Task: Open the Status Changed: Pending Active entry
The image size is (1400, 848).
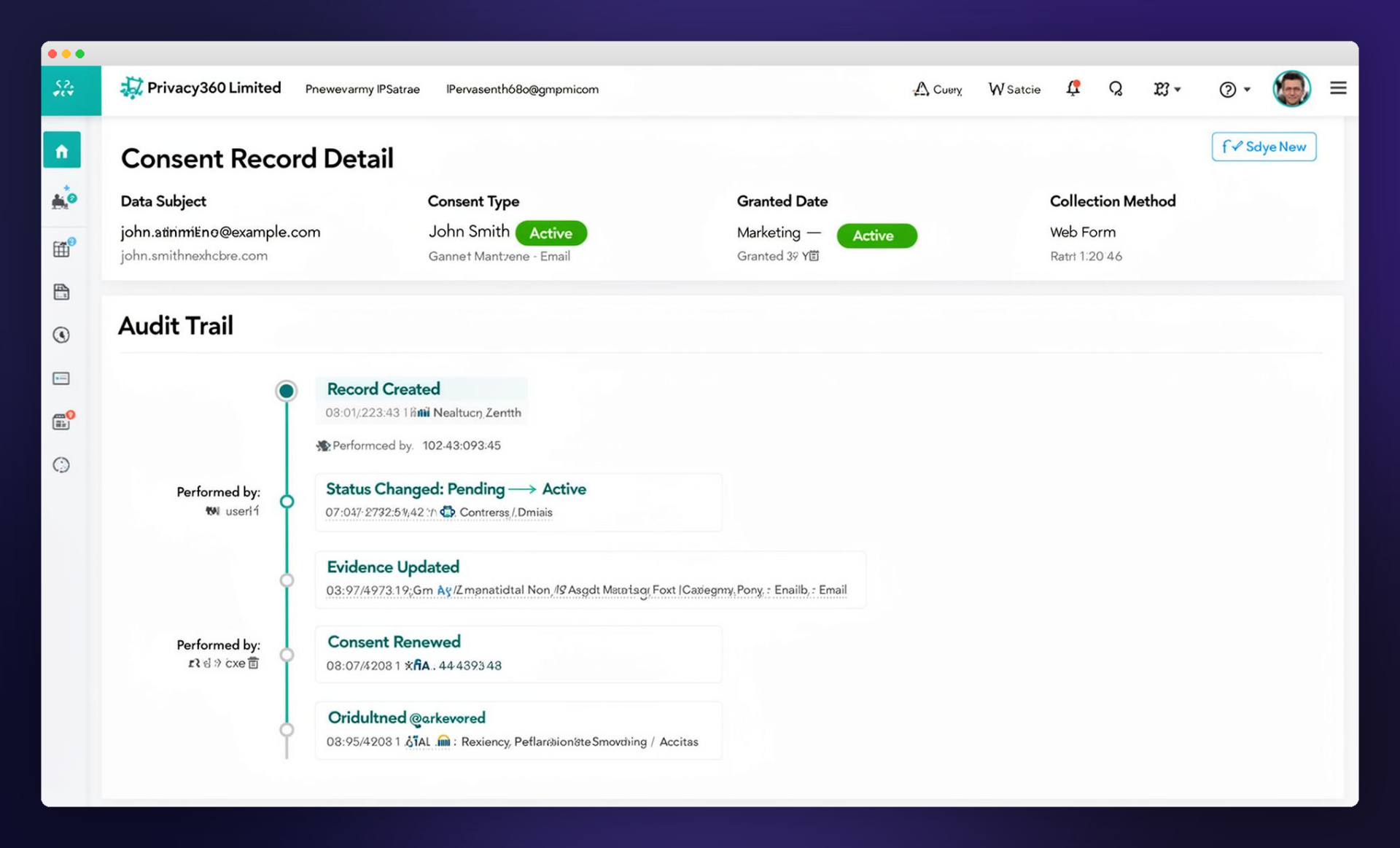Action: (x=456, y=489)
